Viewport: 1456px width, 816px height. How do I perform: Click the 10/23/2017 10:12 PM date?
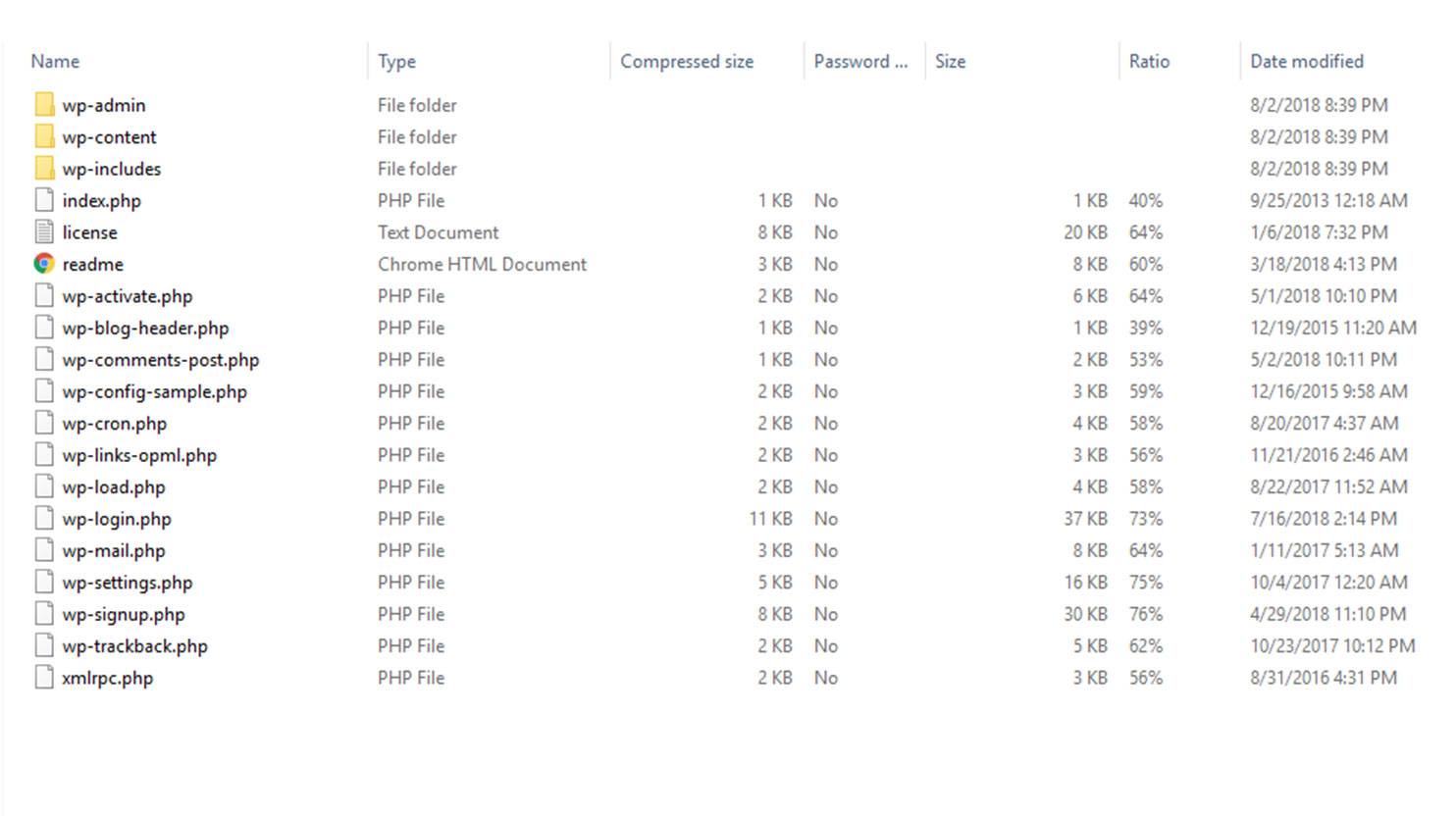pos(1332,646)
